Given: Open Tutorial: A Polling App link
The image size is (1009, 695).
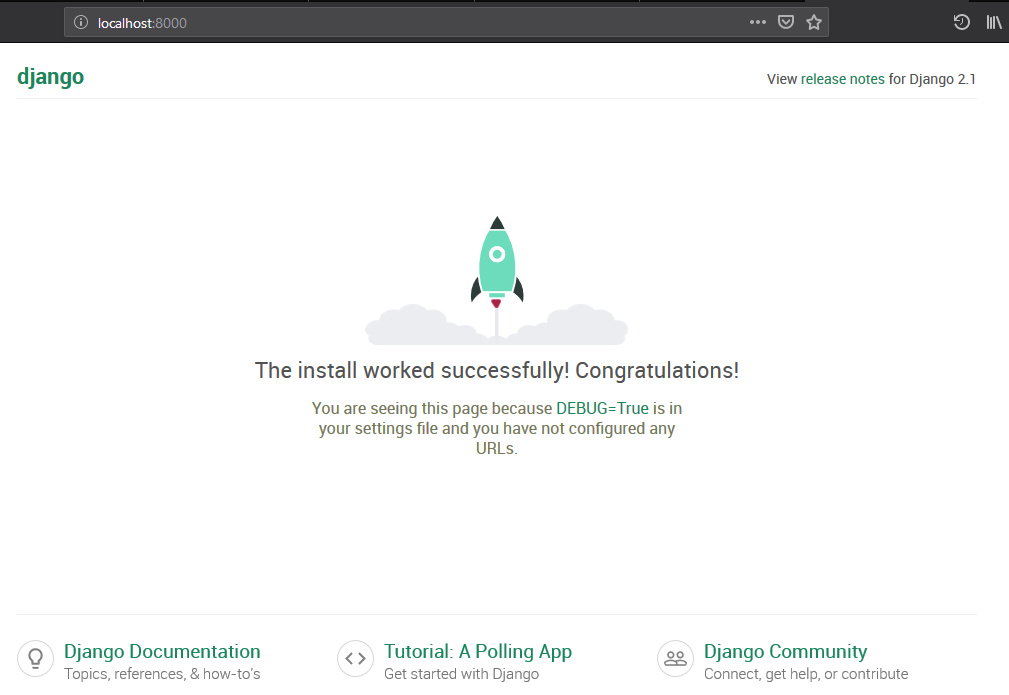Looking at the screenshot, I should pyautogui.click(x=478, y=651).
